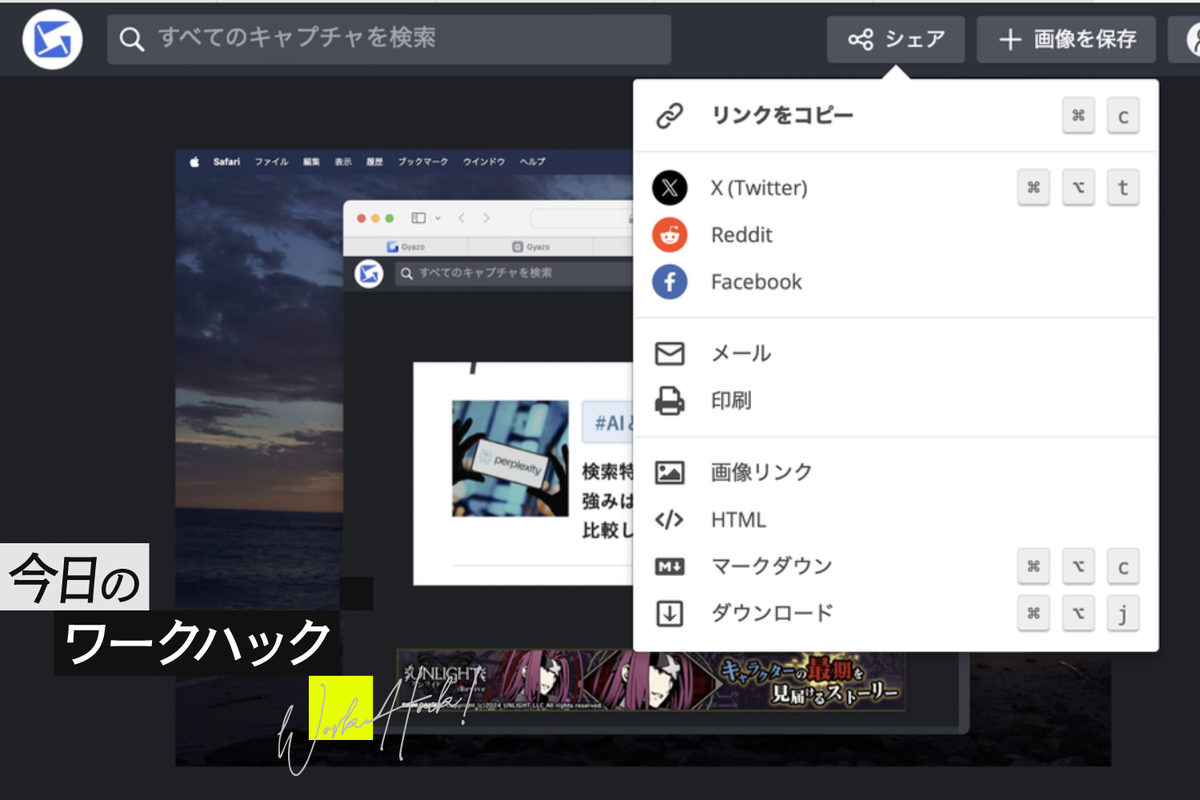Click the X logo icon
The height and width of the screenshot is (800, 1200).
click(669, 188)
